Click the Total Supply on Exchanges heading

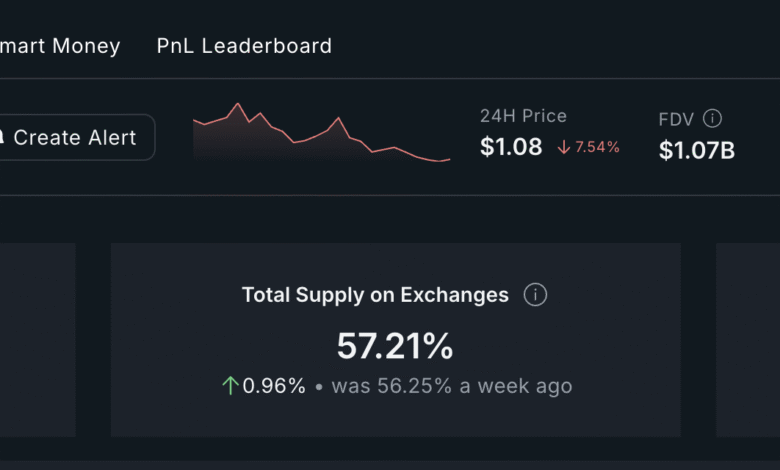(375, 295)
